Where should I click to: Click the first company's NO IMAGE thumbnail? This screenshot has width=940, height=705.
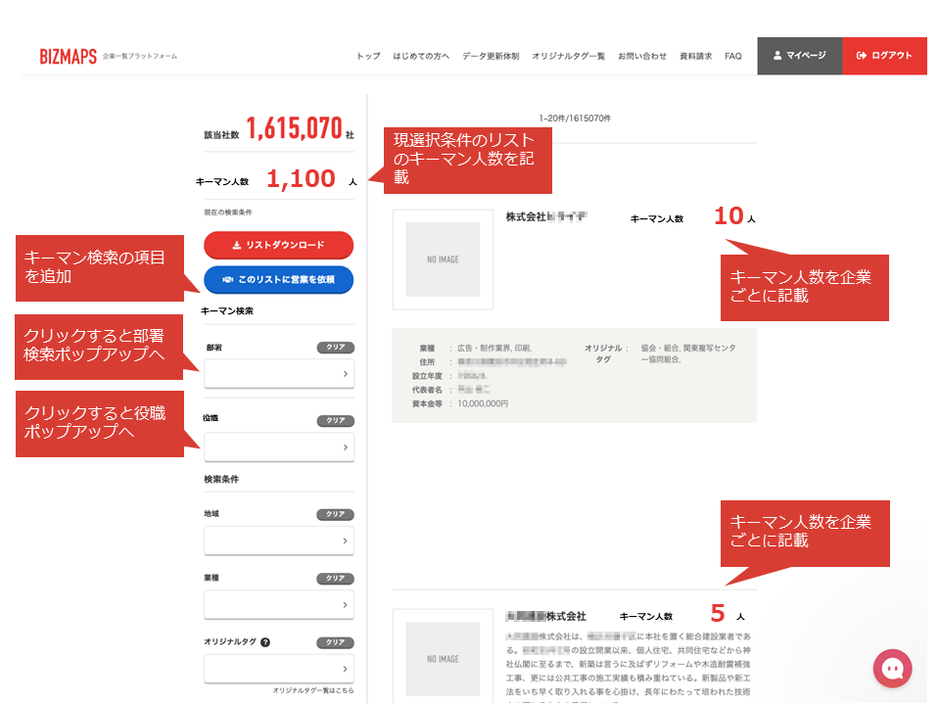click(x=442, y=259)
